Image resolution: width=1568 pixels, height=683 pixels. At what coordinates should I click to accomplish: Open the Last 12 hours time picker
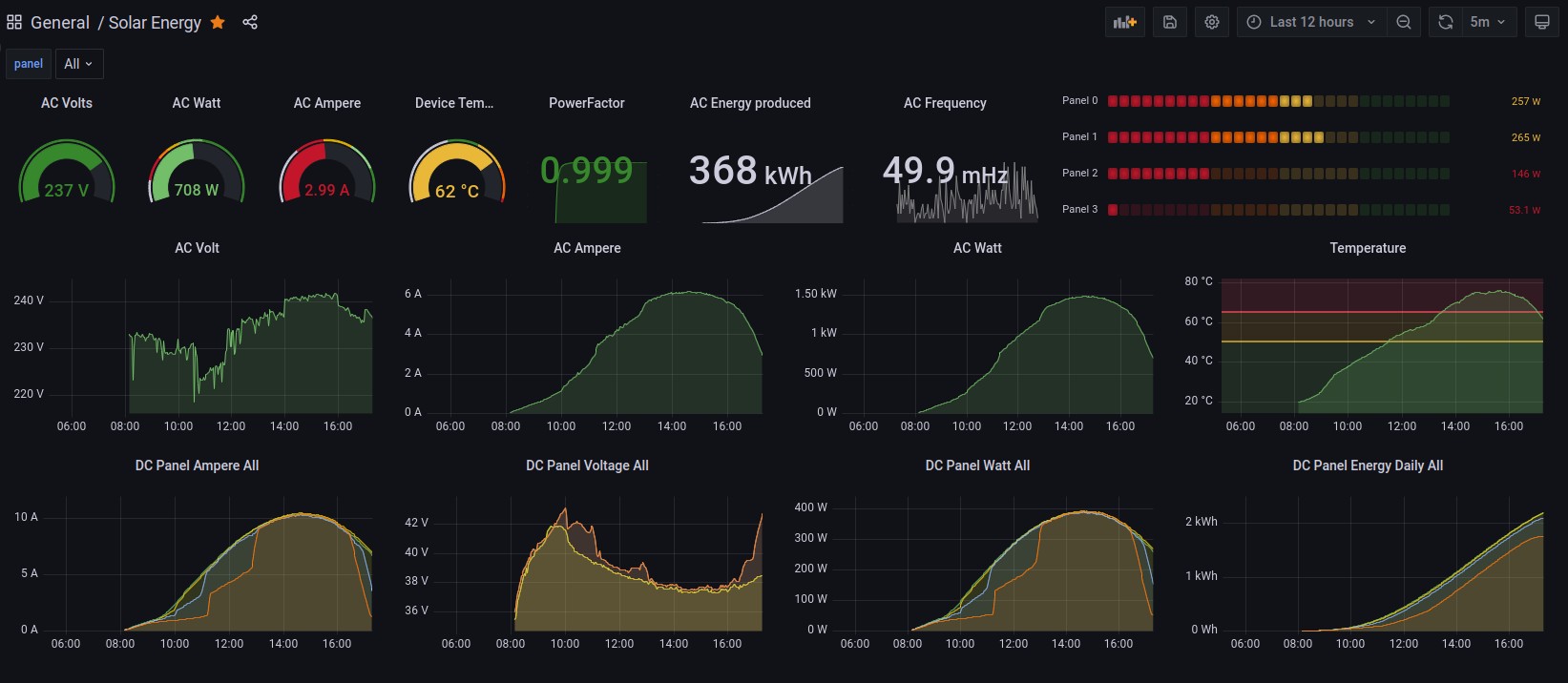(1312, 22)
